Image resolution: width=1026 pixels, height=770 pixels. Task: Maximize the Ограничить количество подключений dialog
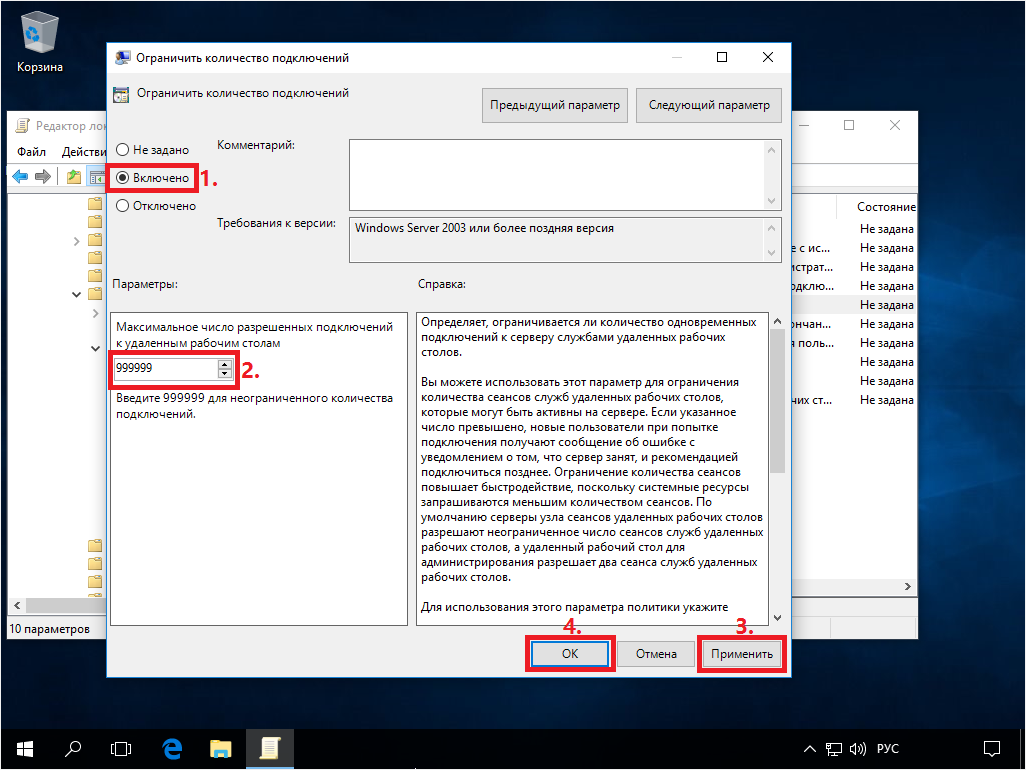[x=722, y=58]
